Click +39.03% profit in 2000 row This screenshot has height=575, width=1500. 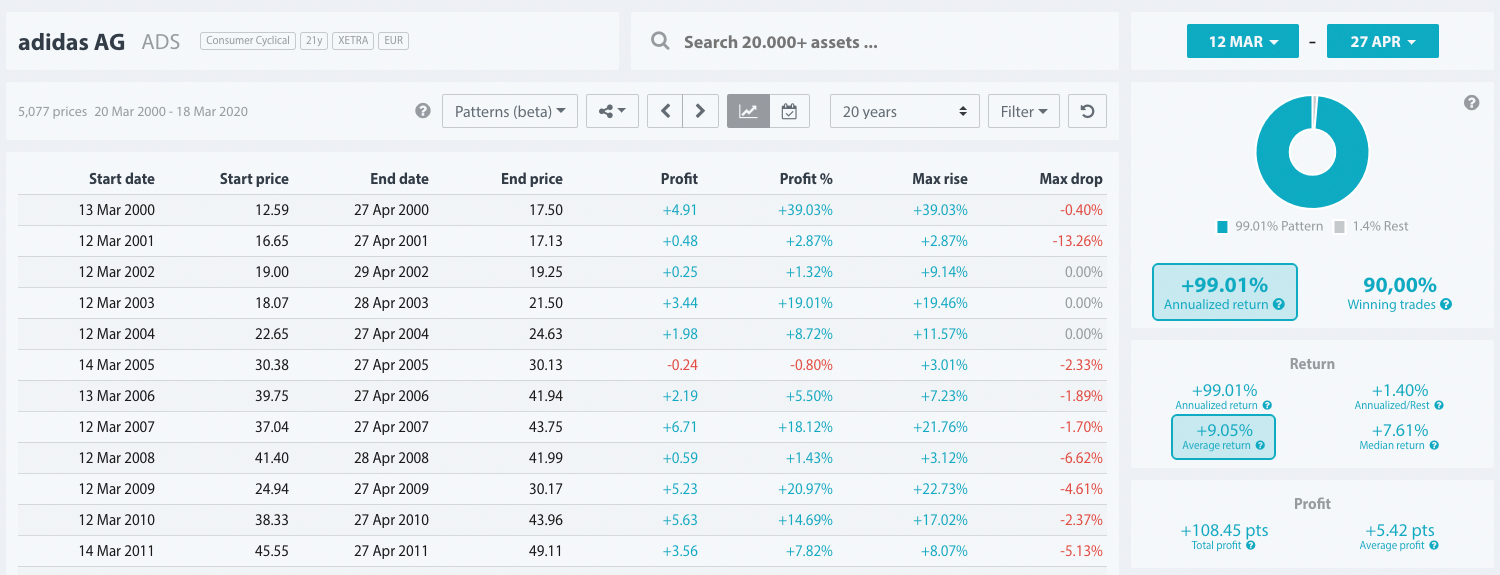point(806,210)
